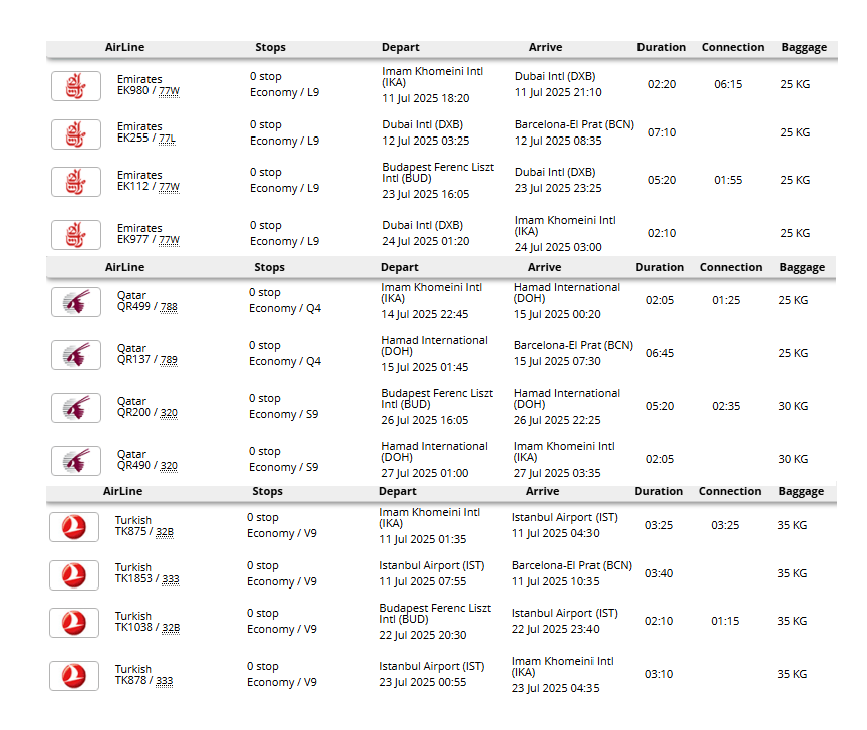Click the Emirates logo beside flight EK980
Viewport: 867px width, 730px height.
(x=75, y=86)
